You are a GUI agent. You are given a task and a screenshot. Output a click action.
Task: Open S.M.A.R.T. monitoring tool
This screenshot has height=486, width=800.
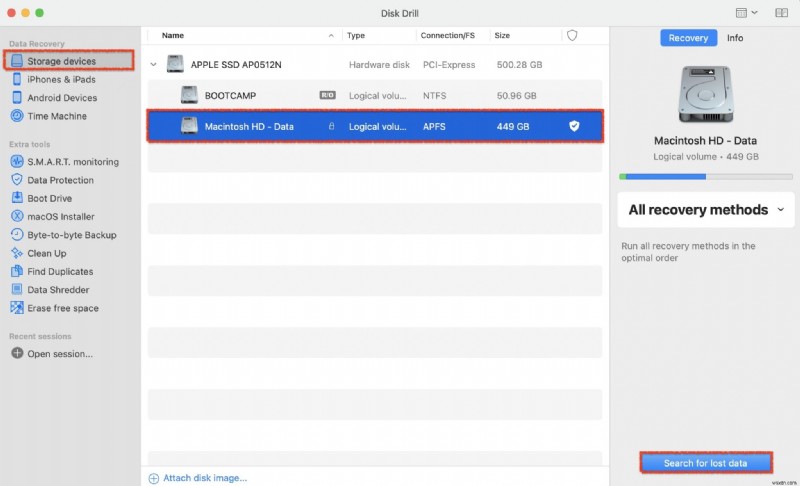pyautogui.click(x=73, y=162)
